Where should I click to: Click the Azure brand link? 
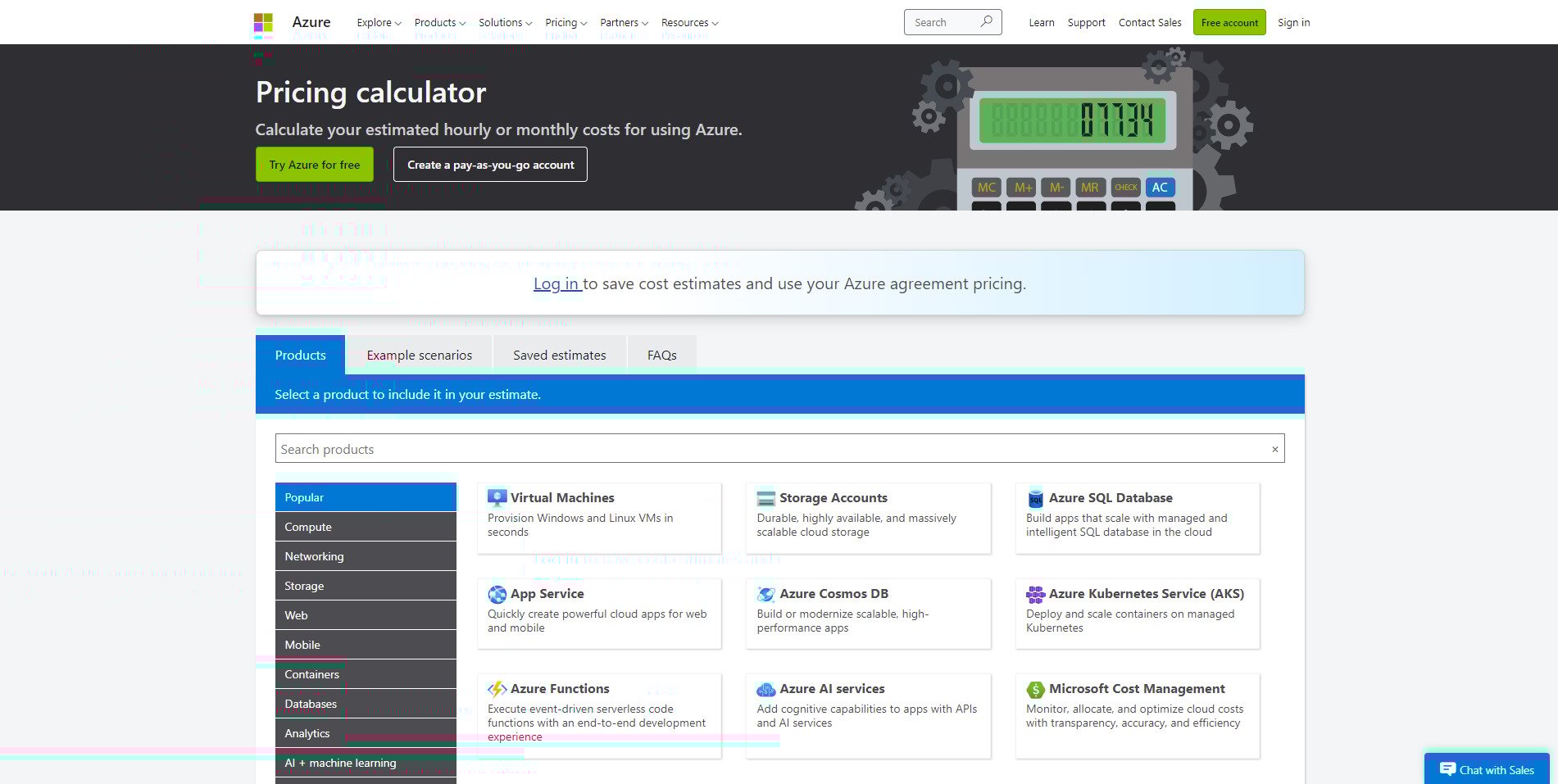pyautogui.click(x=311, y=22)
